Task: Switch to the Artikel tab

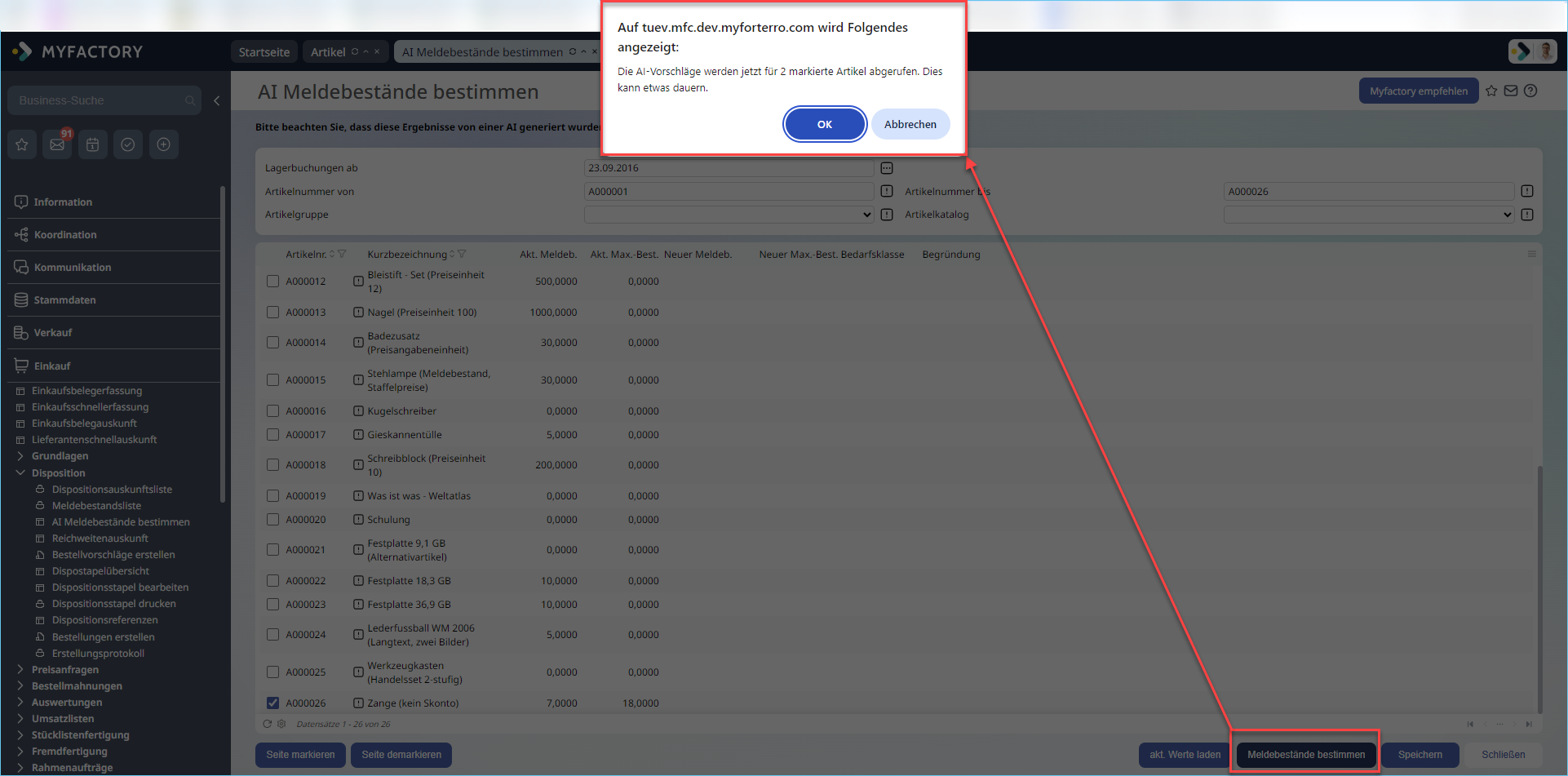Action: [328, 52]
